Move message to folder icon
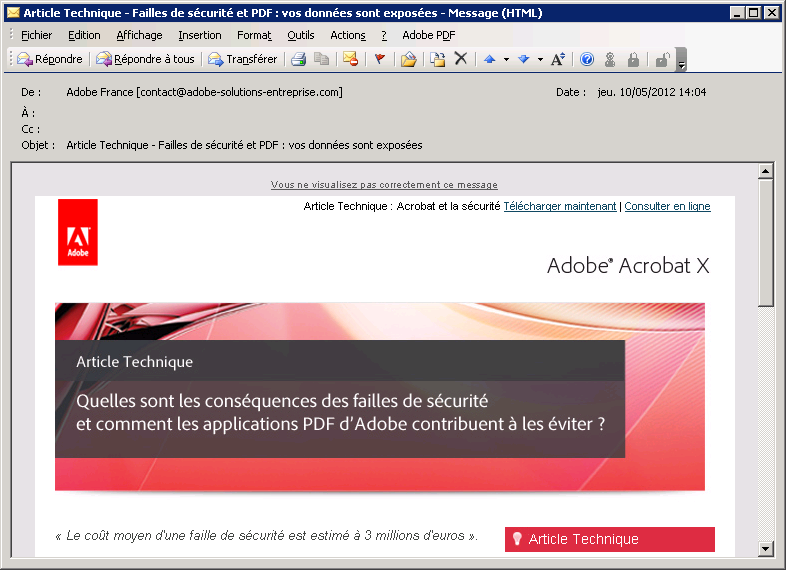The width and height of the screenshot is (786, 570). 409,59
